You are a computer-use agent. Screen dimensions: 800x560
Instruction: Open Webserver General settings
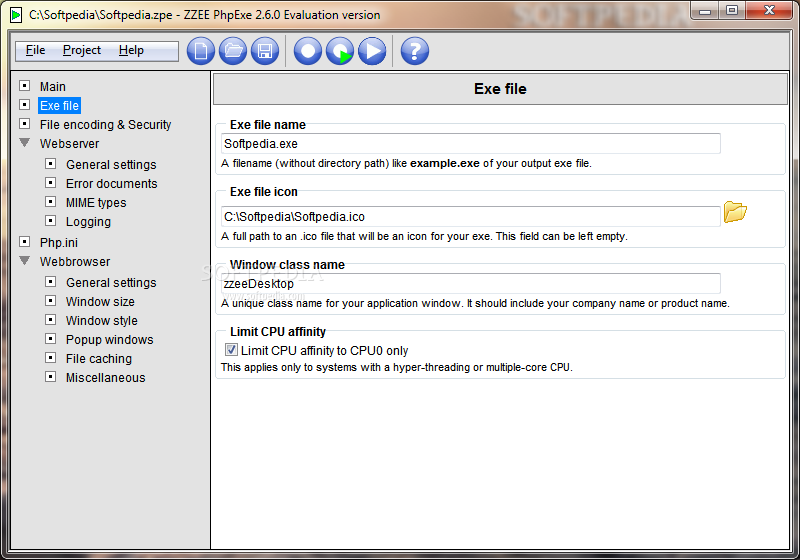pos(111,165)
